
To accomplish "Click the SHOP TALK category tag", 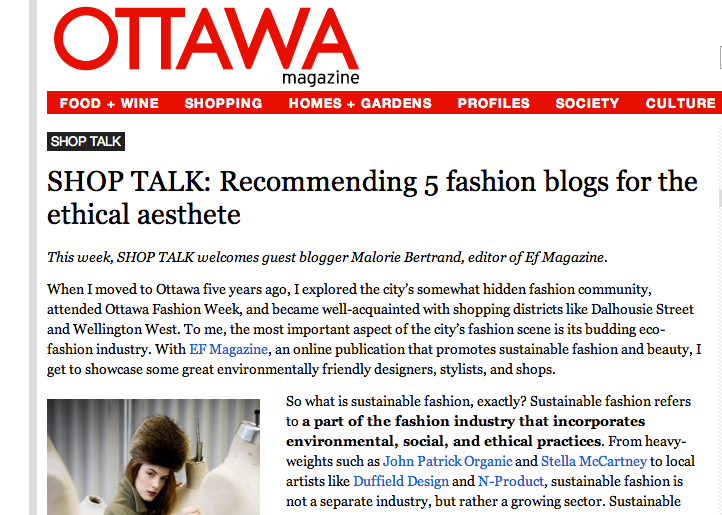I will point(86,141).
